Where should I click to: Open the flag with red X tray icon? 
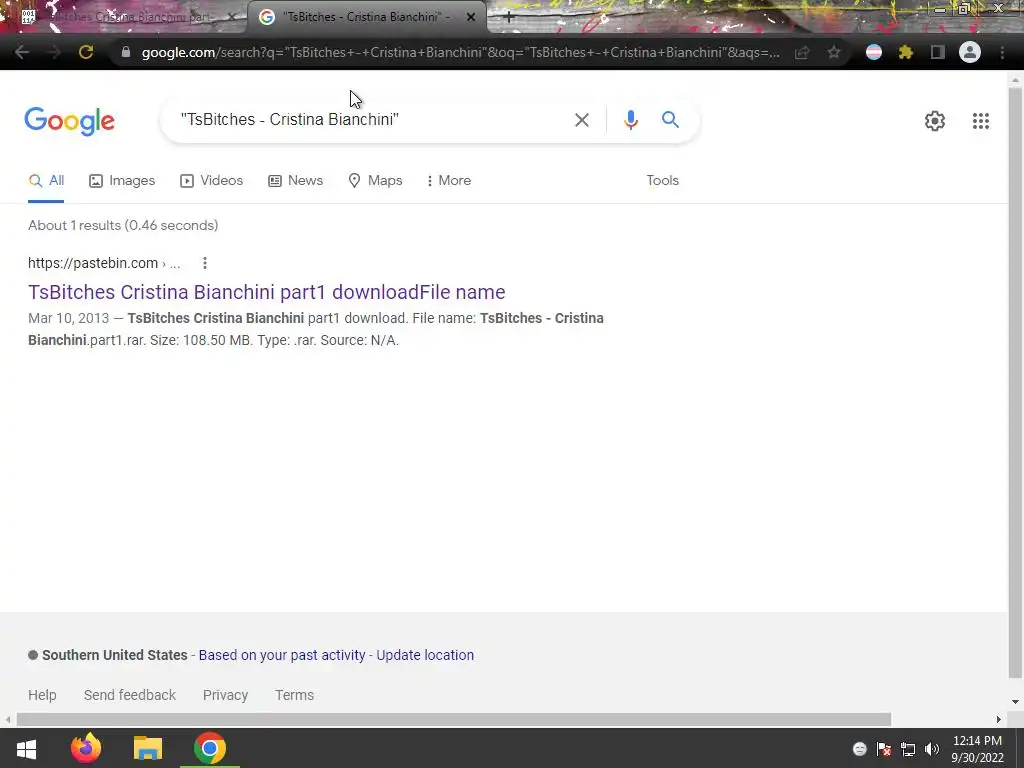point(884,749)
